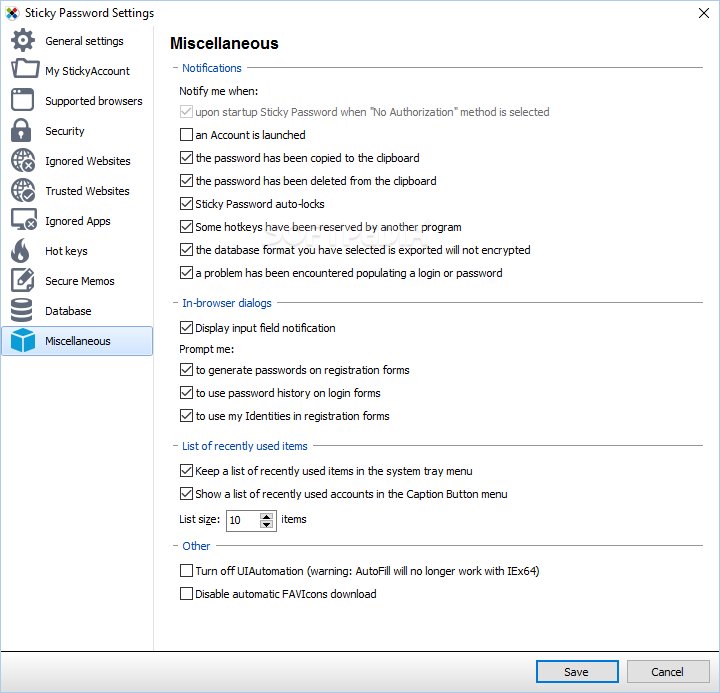Toggle generate passwords on registration forms

[186, 369]
